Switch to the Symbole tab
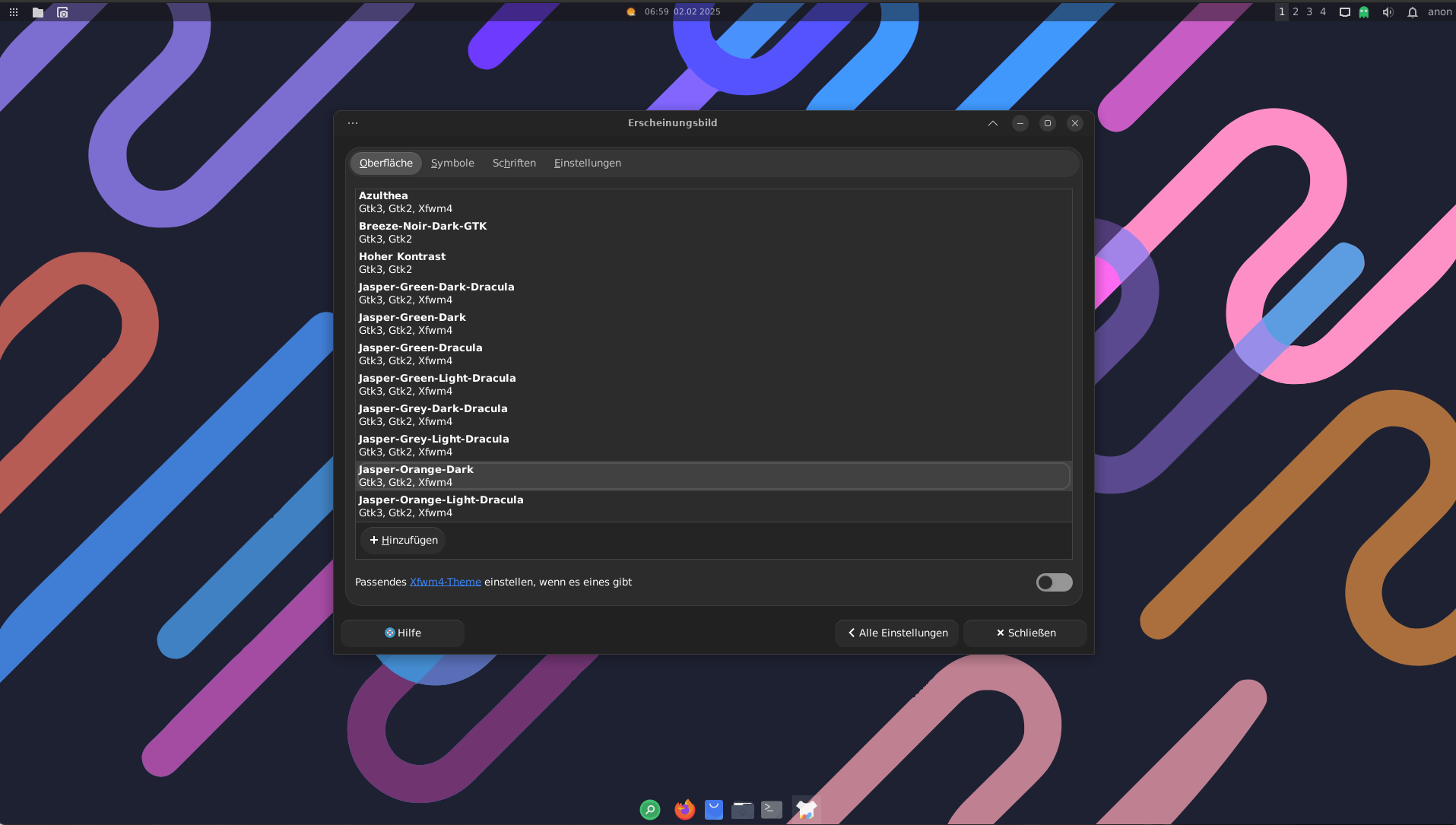This screenshot has height=825, width=1456. [x=452, y=163]
